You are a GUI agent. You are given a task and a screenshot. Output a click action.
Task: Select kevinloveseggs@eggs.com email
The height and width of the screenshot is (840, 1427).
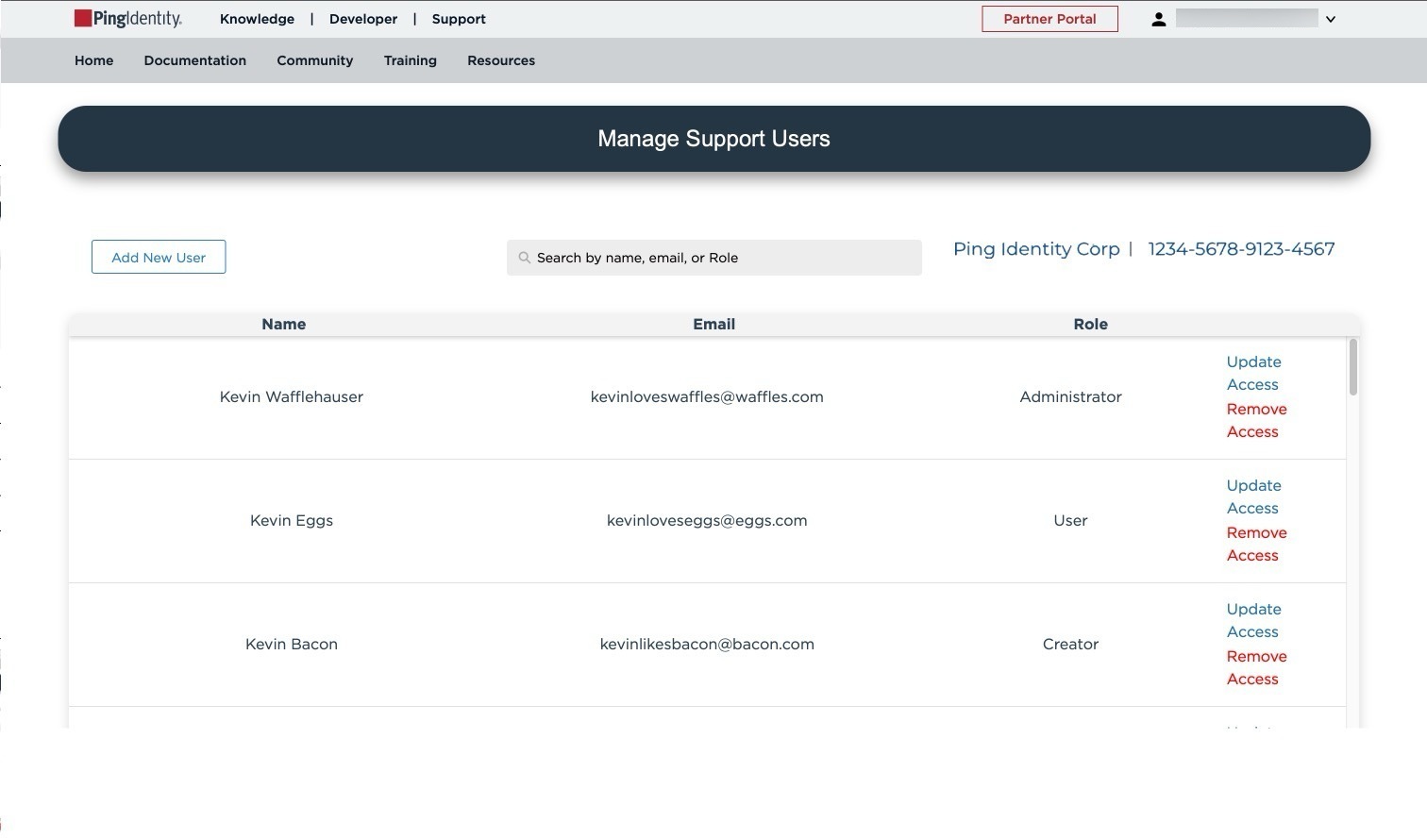707,520
